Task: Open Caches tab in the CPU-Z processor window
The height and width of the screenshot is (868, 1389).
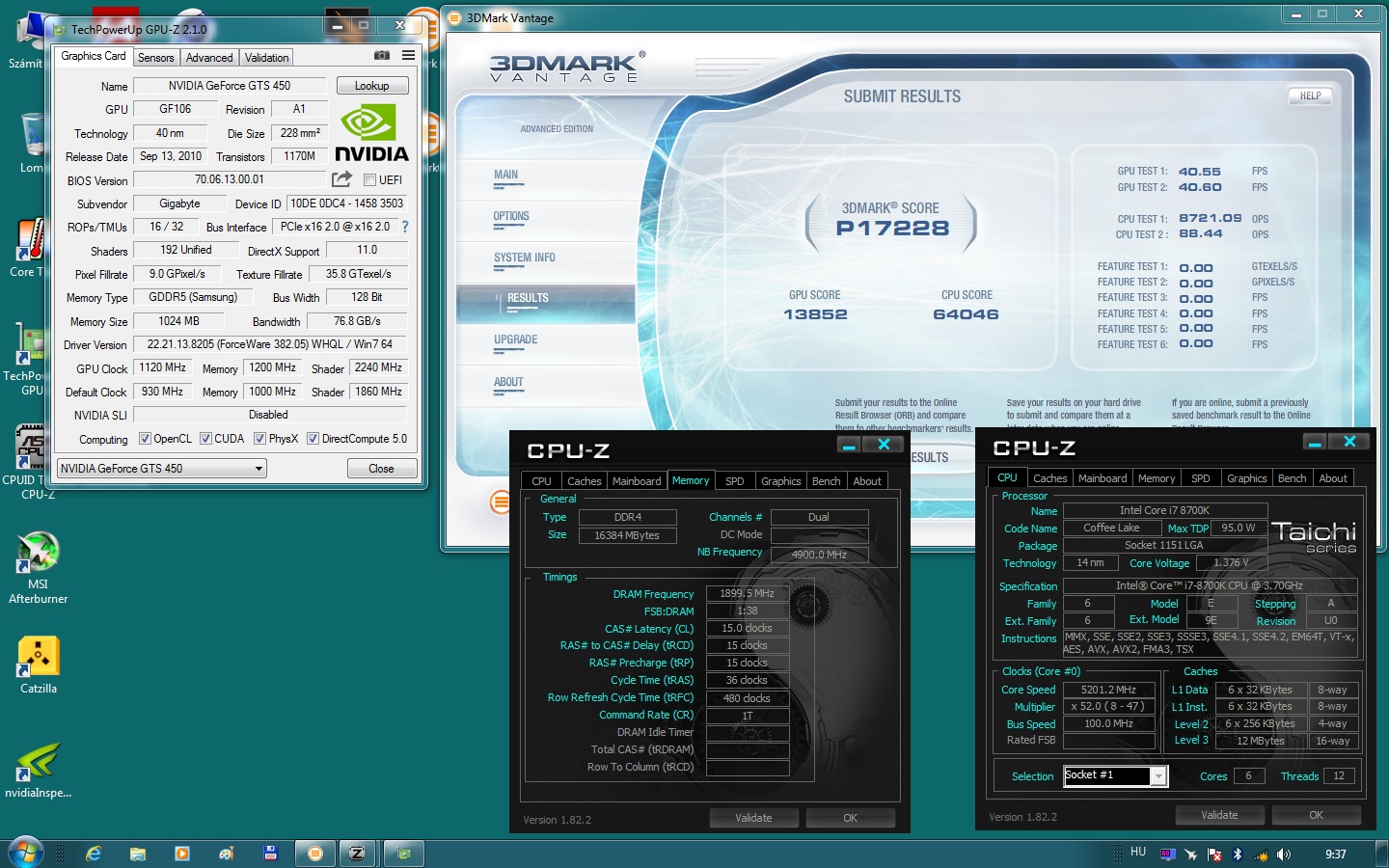Action: (1049, 478)
